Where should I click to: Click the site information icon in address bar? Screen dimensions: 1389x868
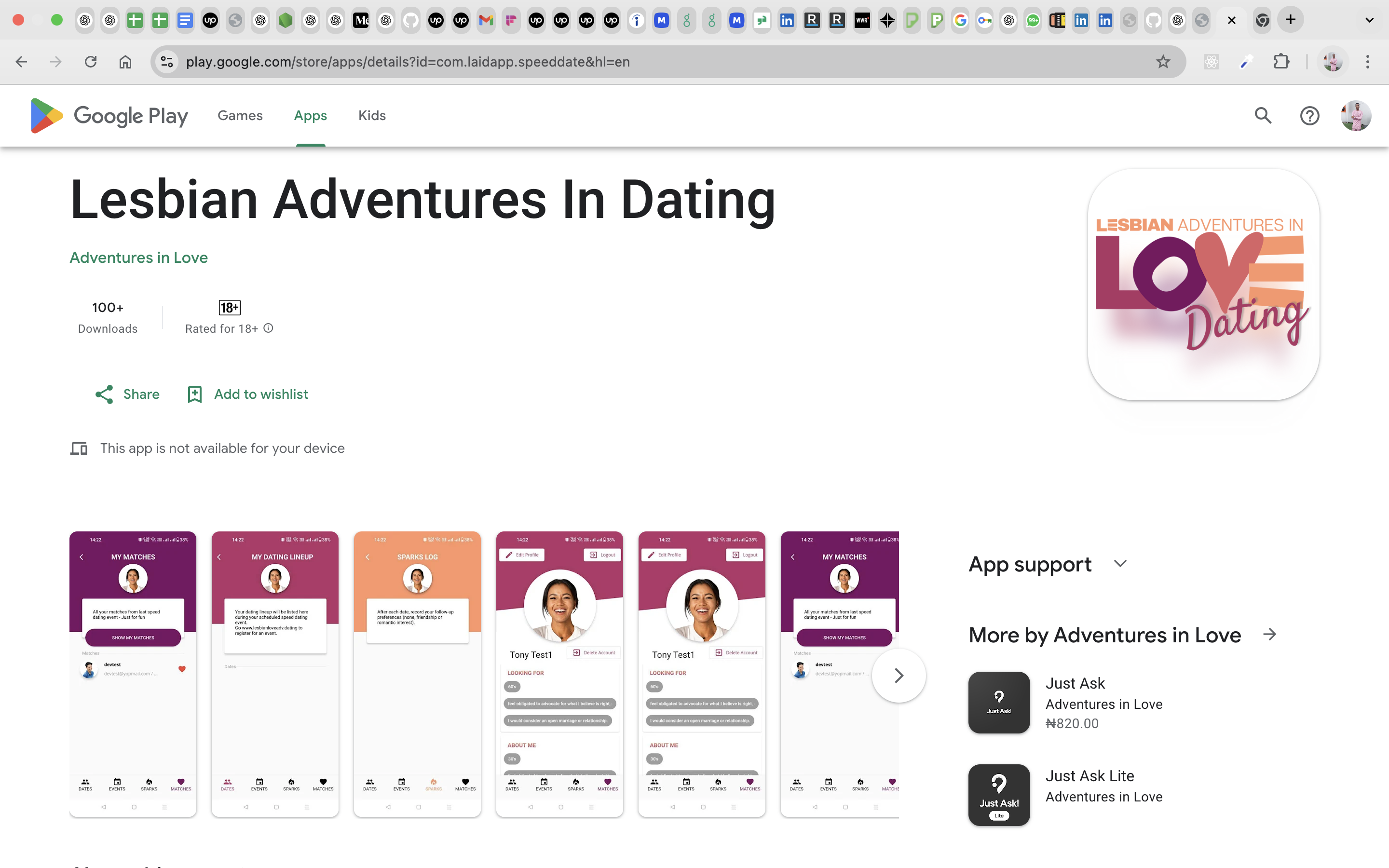click(x=166, y=61)
